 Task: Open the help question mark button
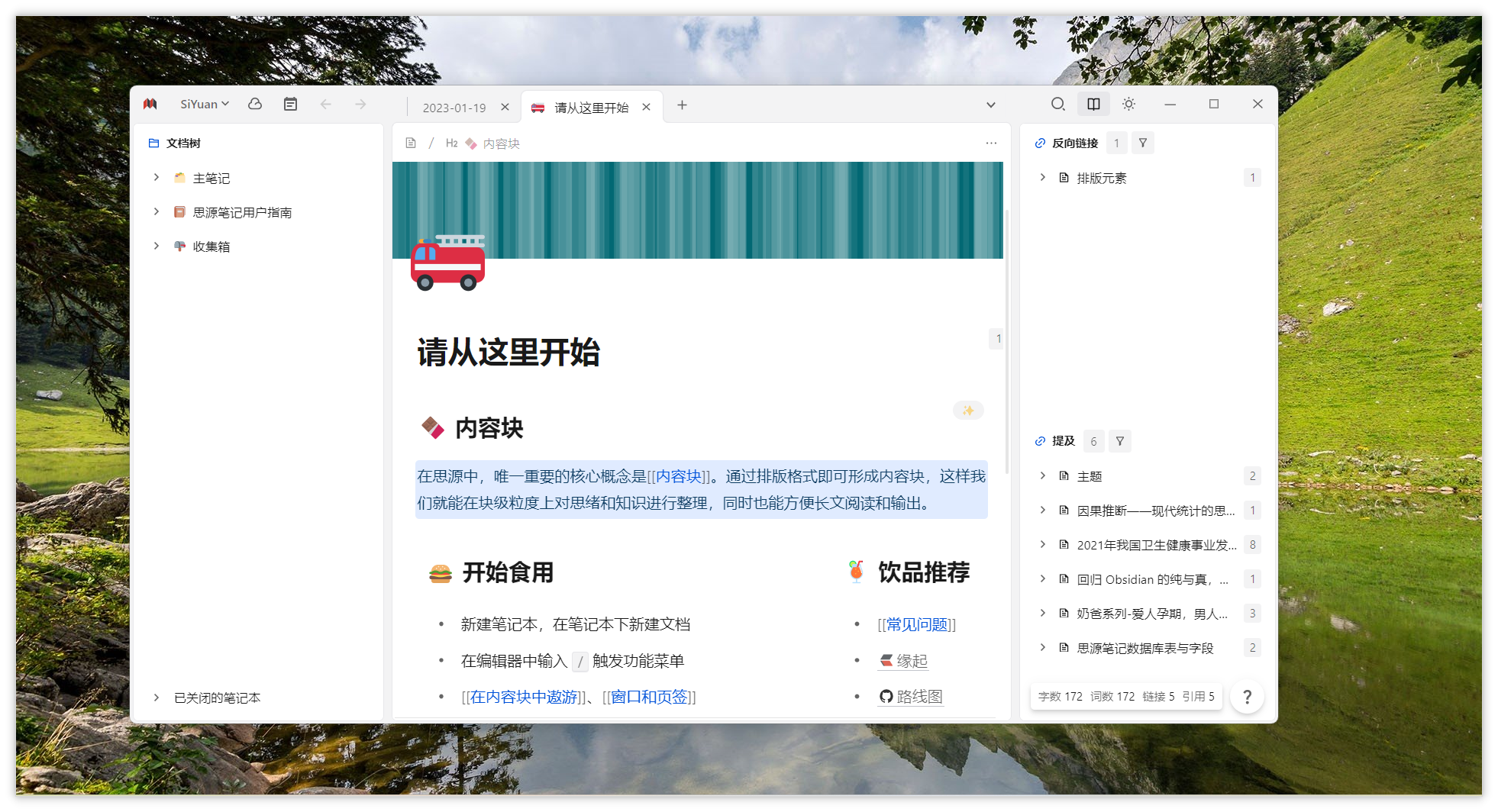(x=1247, y=697)
